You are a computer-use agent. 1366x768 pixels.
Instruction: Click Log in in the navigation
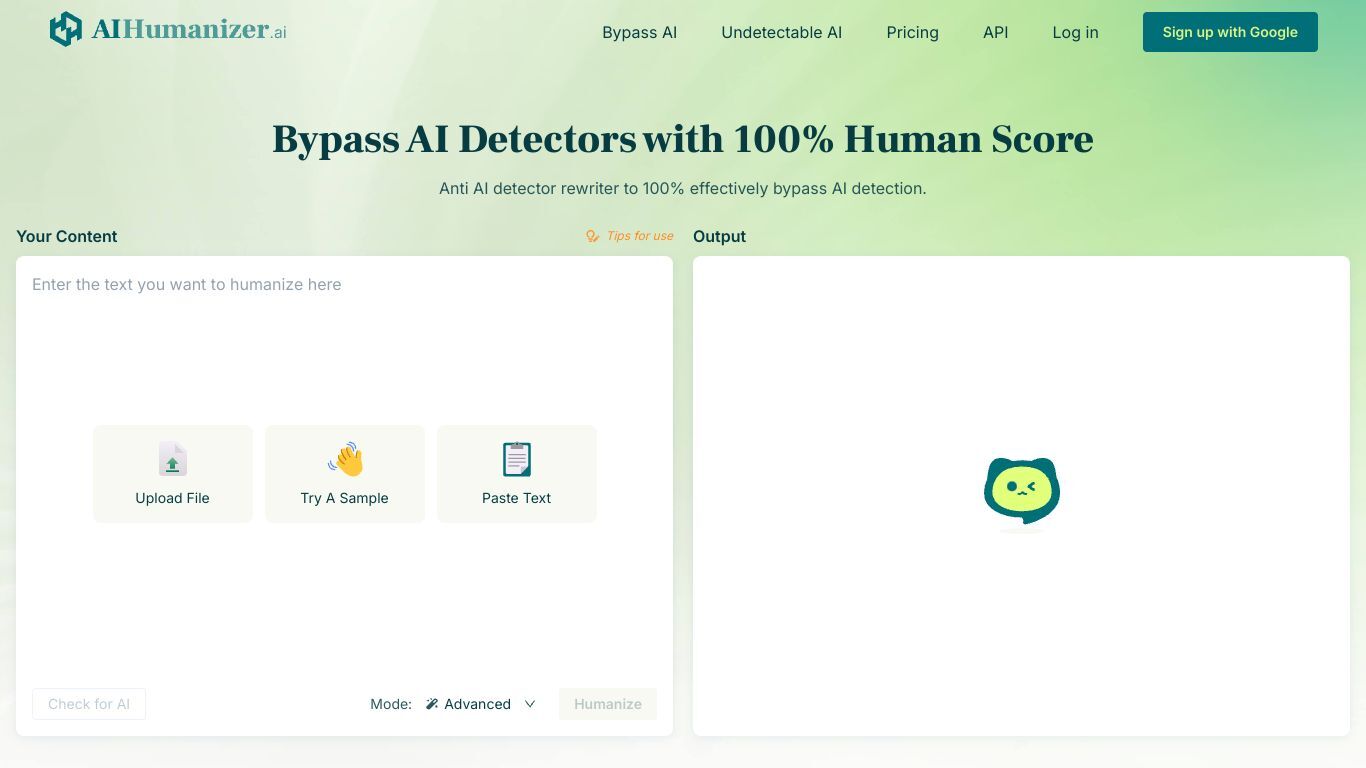pos(1076,32)
